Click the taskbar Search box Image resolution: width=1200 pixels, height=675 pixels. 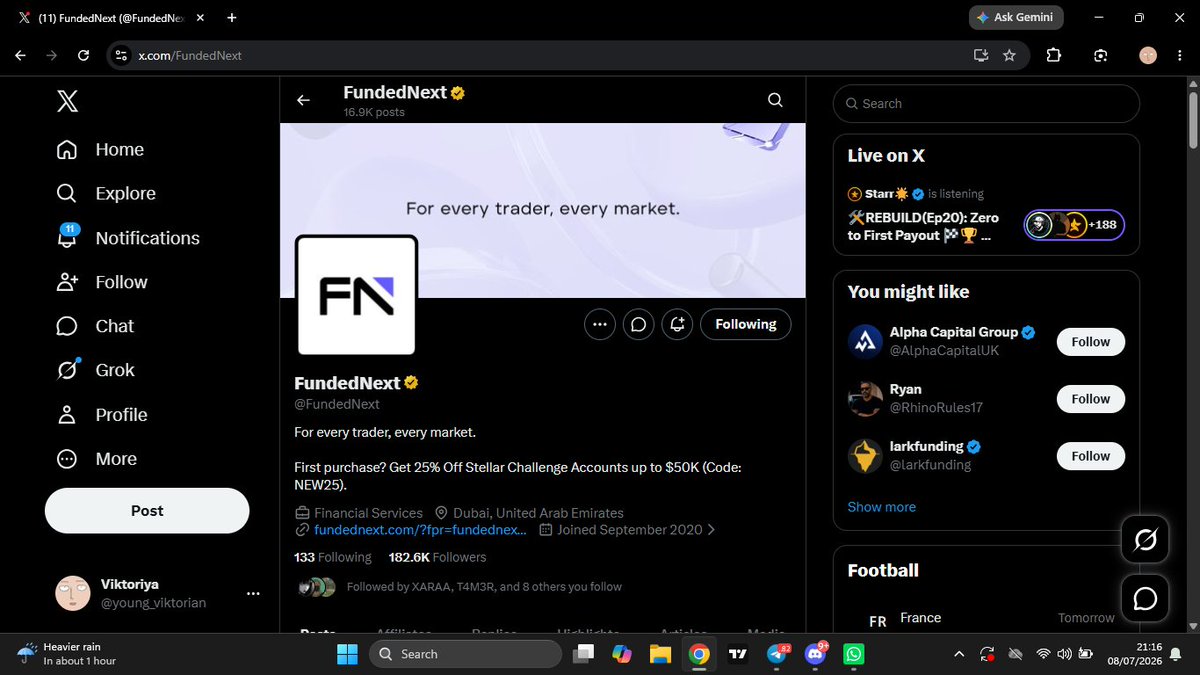tap(465, 654)
